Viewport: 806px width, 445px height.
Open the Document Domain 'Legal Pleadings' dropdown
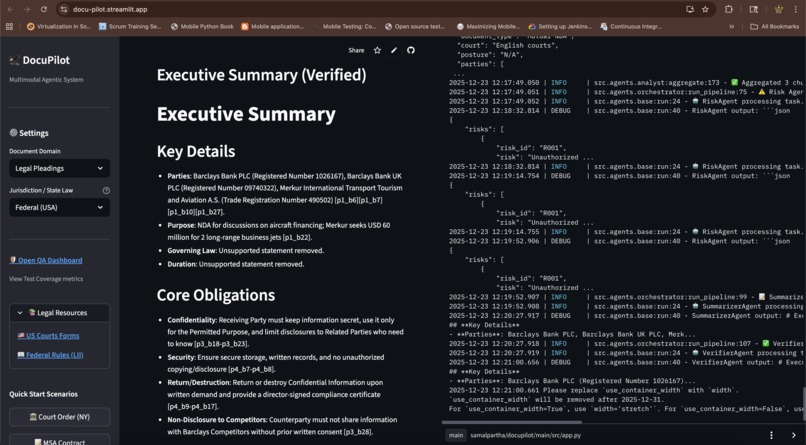tap(59, 168)
